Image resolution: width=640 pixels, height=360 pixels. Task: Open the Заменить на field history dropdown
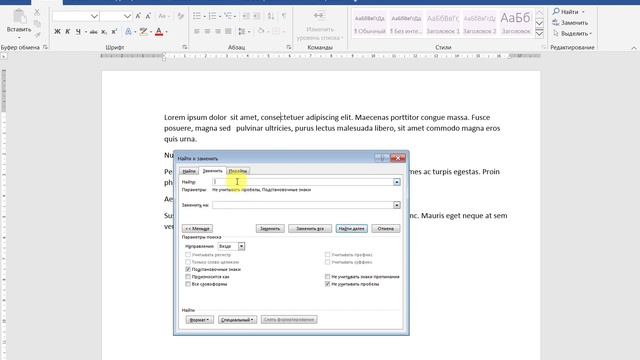pyautogui.click(x=397, y=205)
